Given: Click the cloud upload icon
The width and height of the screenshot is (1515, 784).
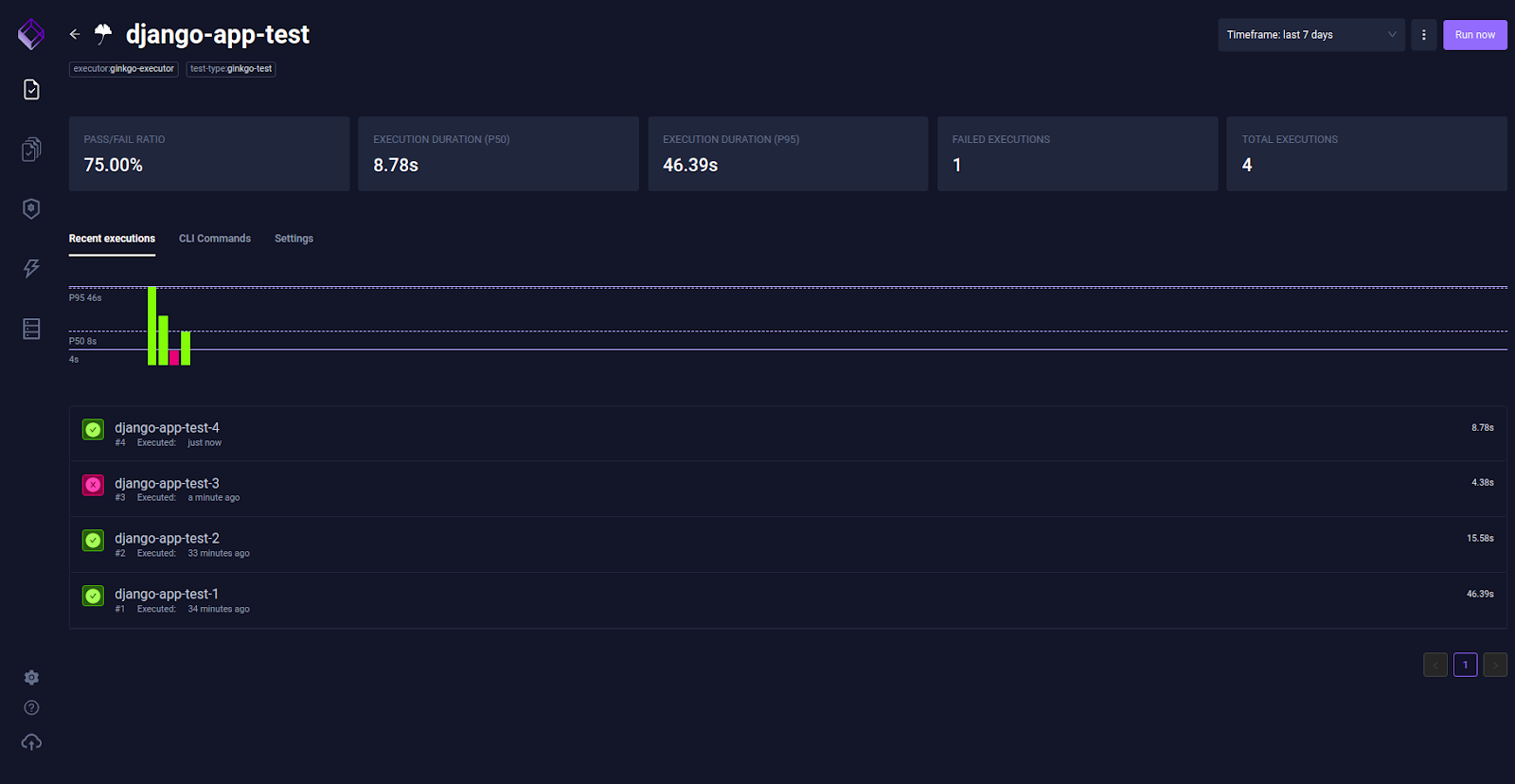Looking at the screenshot, I should pos(31,742).
